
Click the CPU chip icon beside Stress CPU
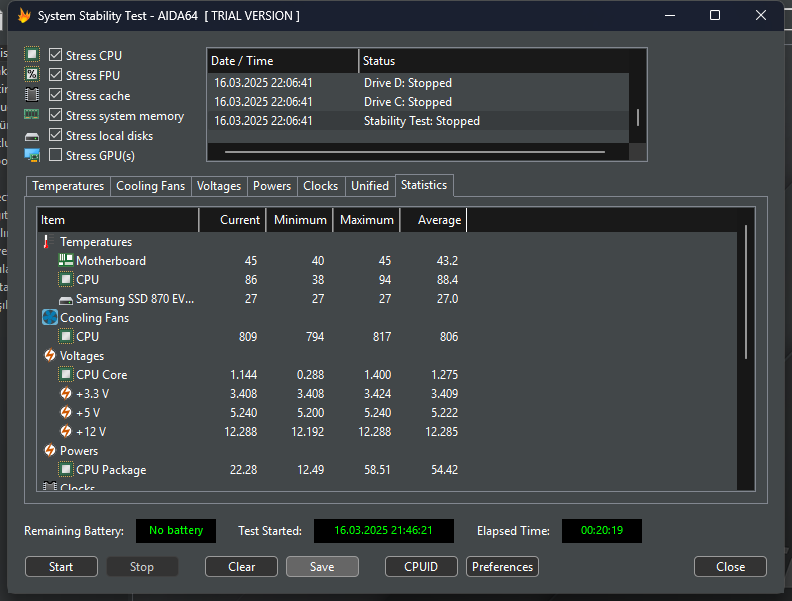click(32, 55)
